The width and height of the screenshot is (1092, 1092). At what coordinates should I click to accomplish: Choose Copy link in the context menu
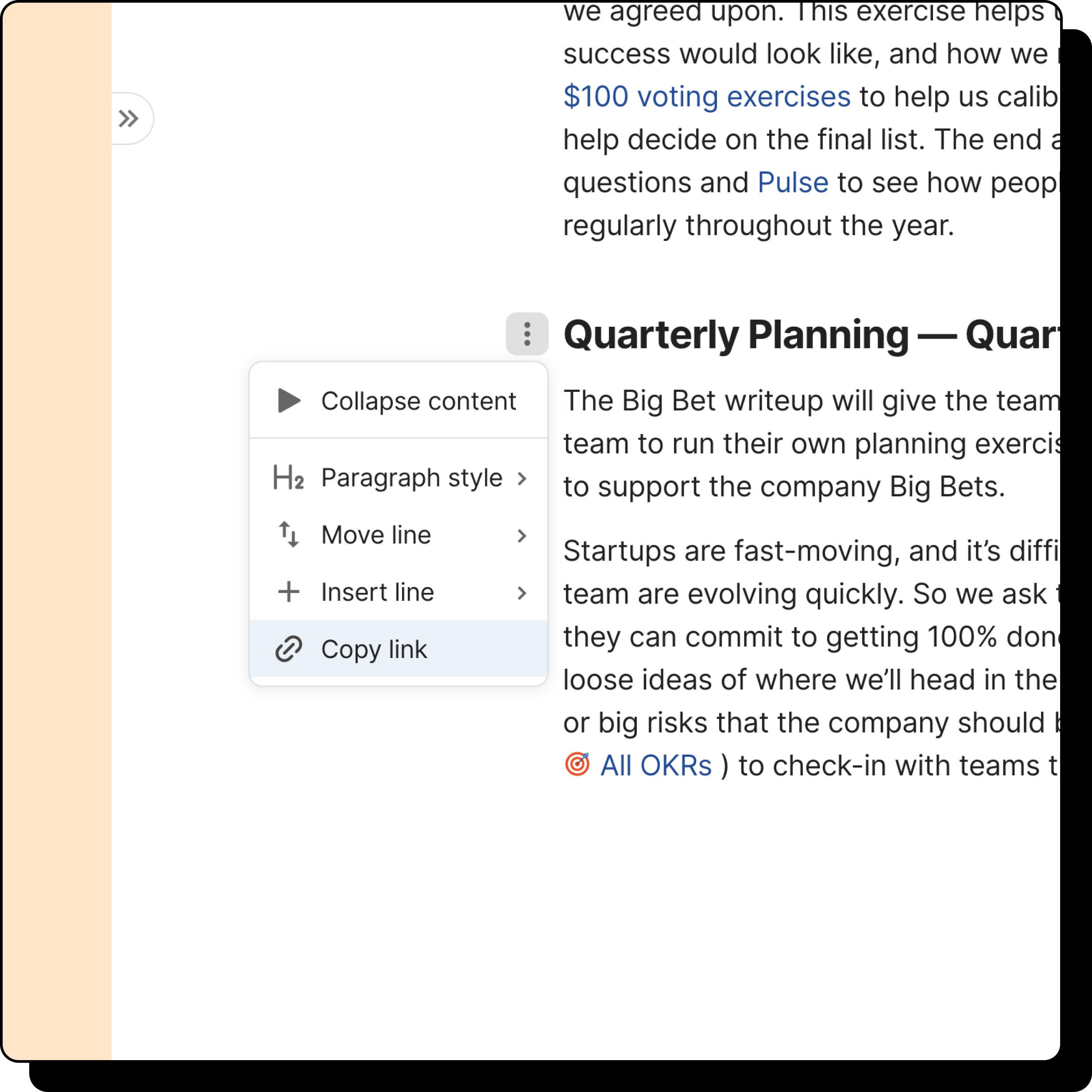374,649
